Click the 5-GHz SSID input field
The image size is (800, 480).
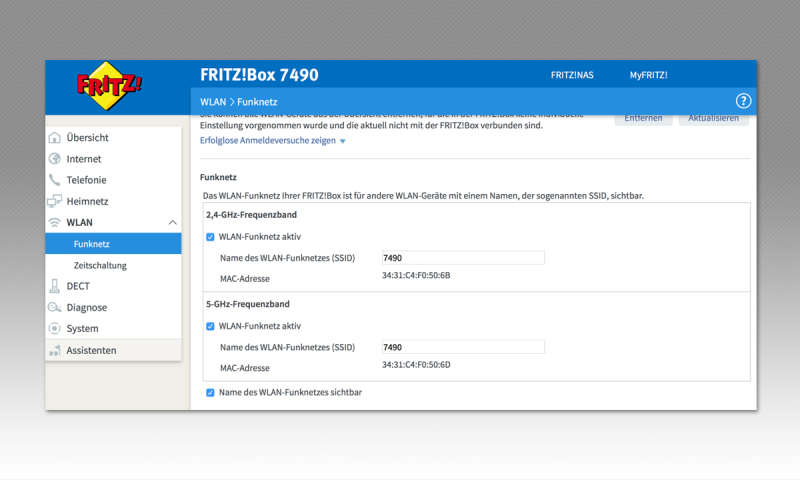463,347
